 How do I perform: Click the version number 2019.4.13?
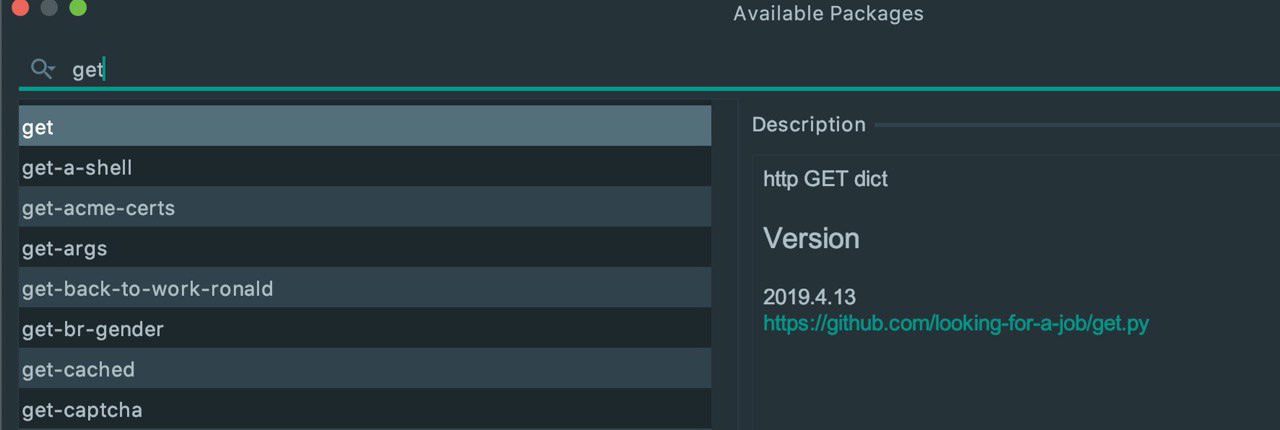tap(809, 297)
